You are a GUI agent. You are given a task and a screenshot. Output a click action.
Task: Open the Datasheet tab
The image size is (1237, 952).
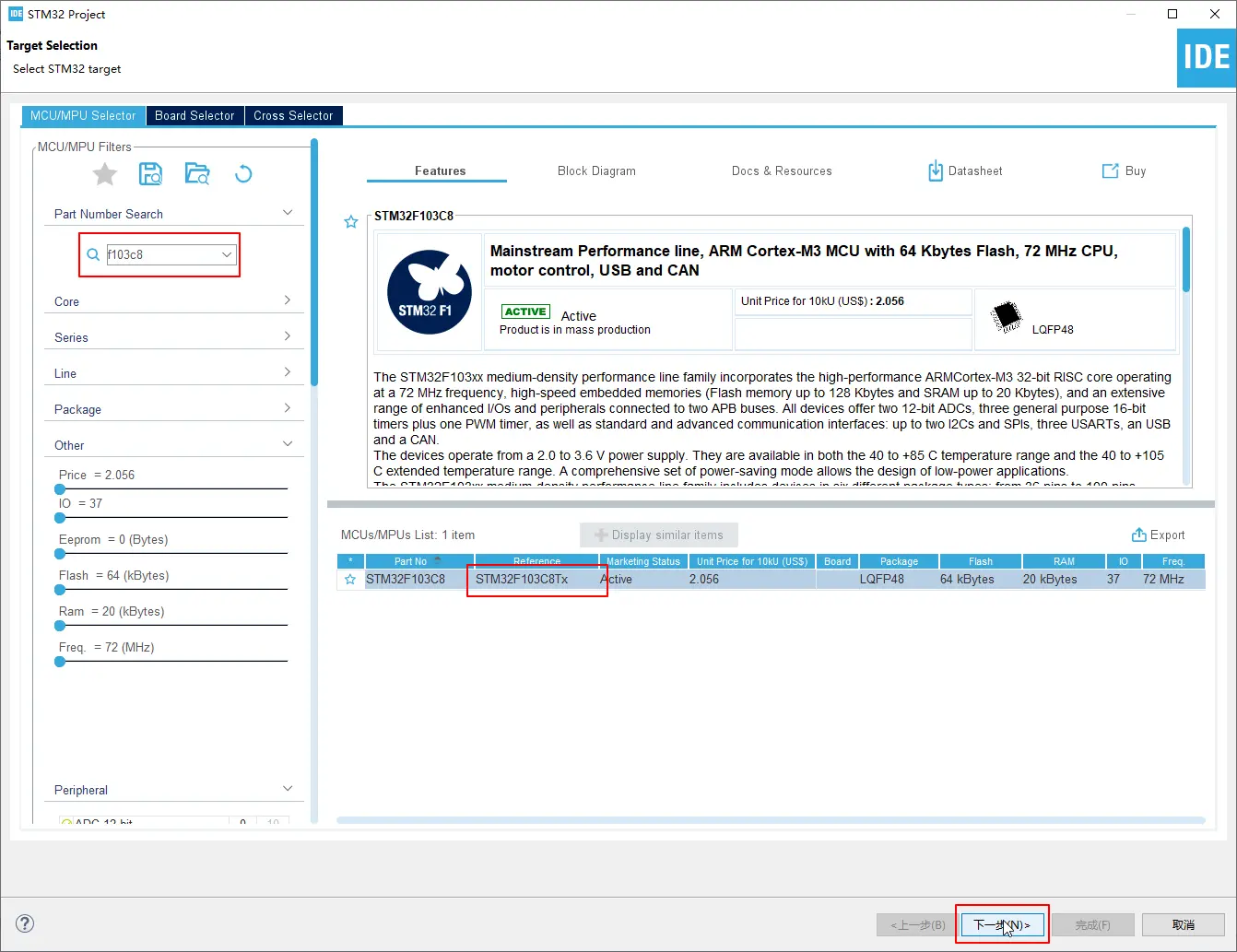click(x=964, y=170)
